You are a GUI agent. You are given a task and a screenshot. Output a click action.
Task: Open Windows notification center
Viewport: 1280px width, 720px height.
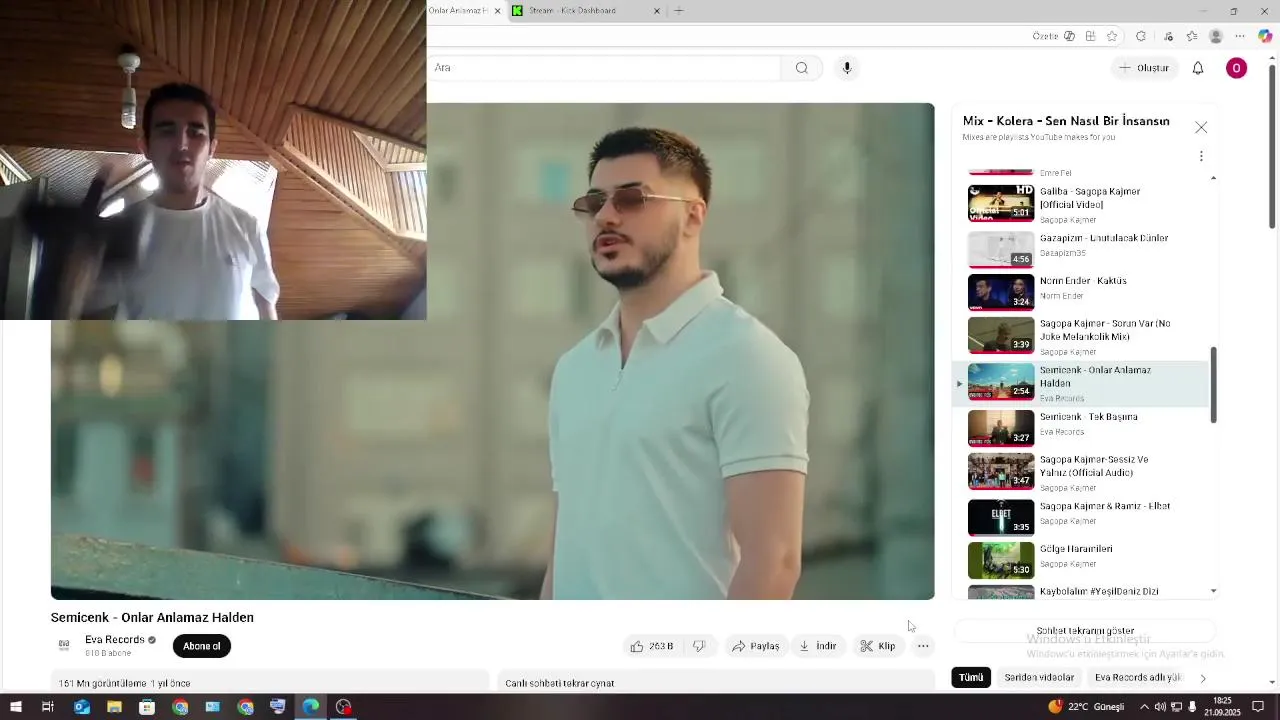tap(1258, 707)
